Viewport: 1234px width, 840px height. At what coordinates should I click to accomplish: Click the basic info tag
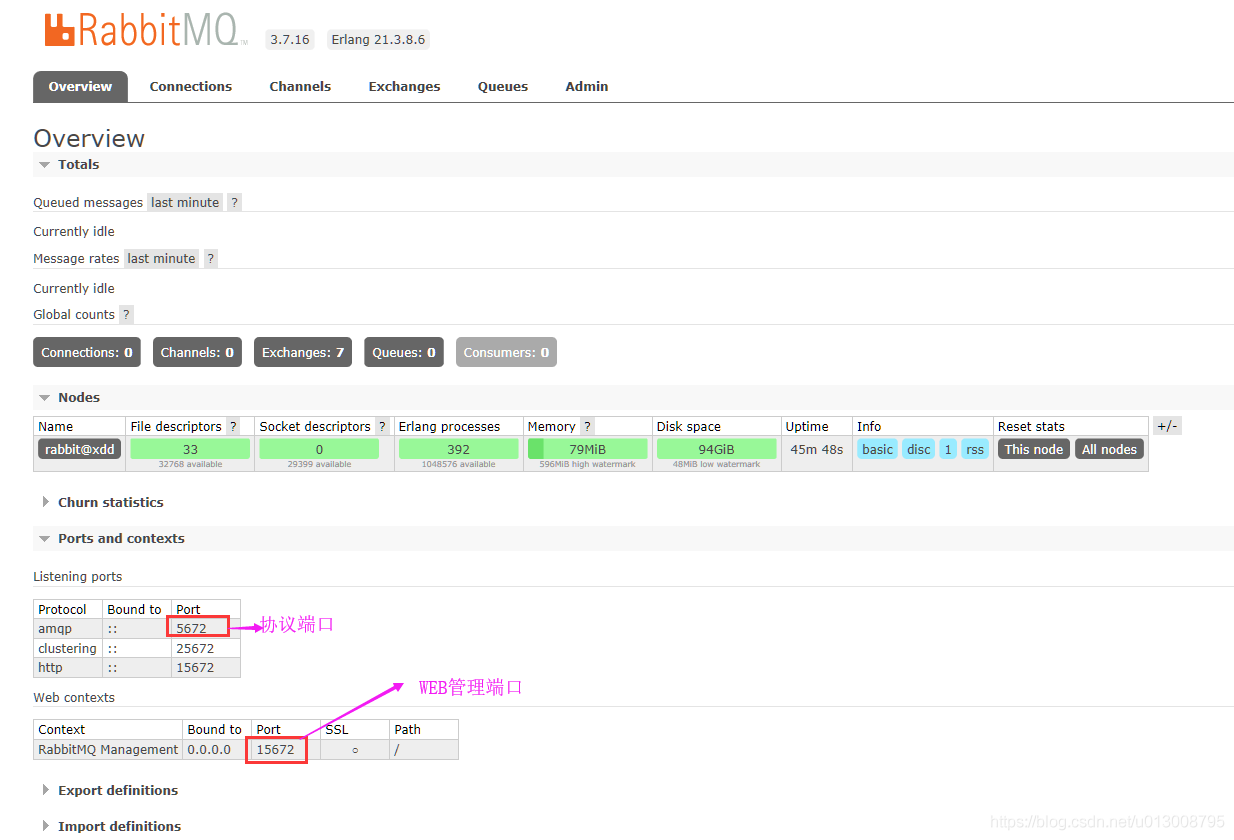coord(877,449)
